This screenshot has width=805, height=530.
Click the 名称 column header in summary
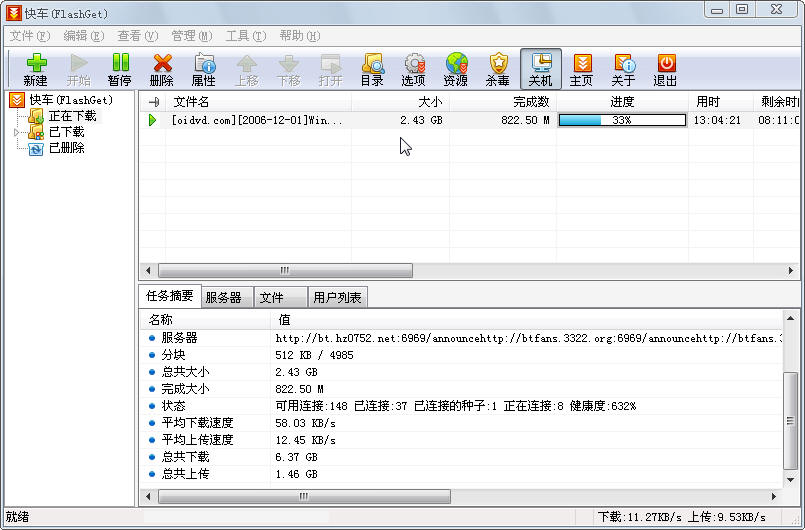click(x=205, y=320)
